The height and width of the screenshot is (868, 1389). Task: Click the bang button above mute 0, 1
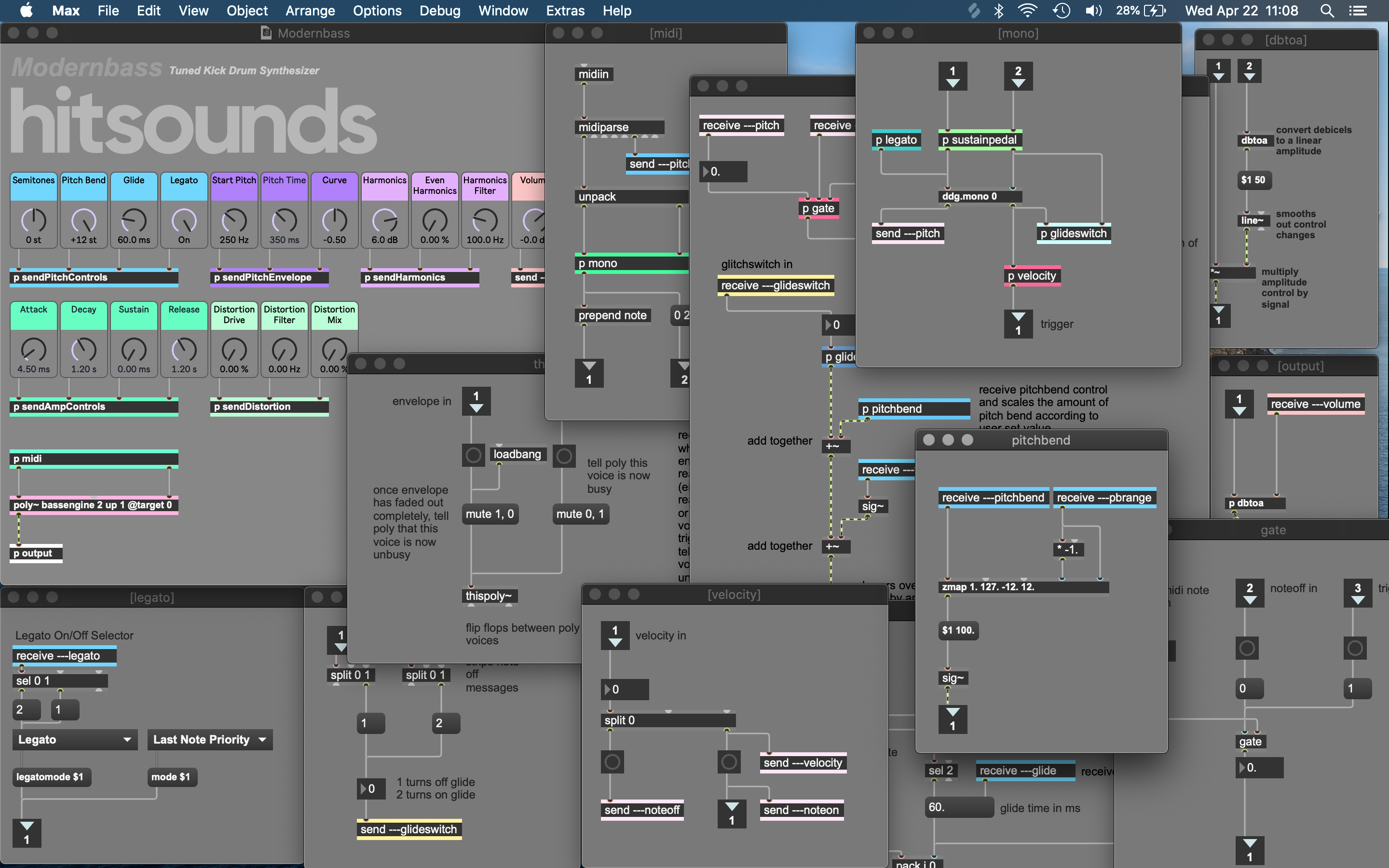pos(564,456)
